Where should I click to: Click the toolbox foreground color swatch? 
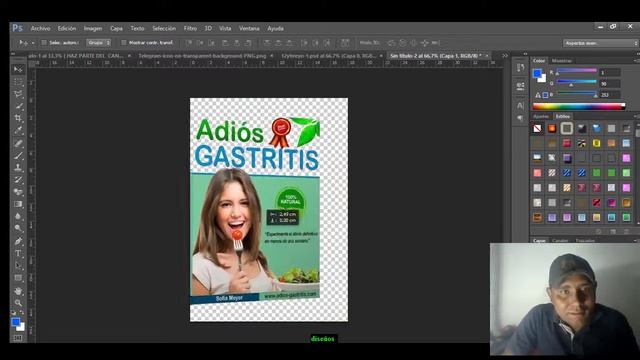pyautogui.click(x=16, y=322)
